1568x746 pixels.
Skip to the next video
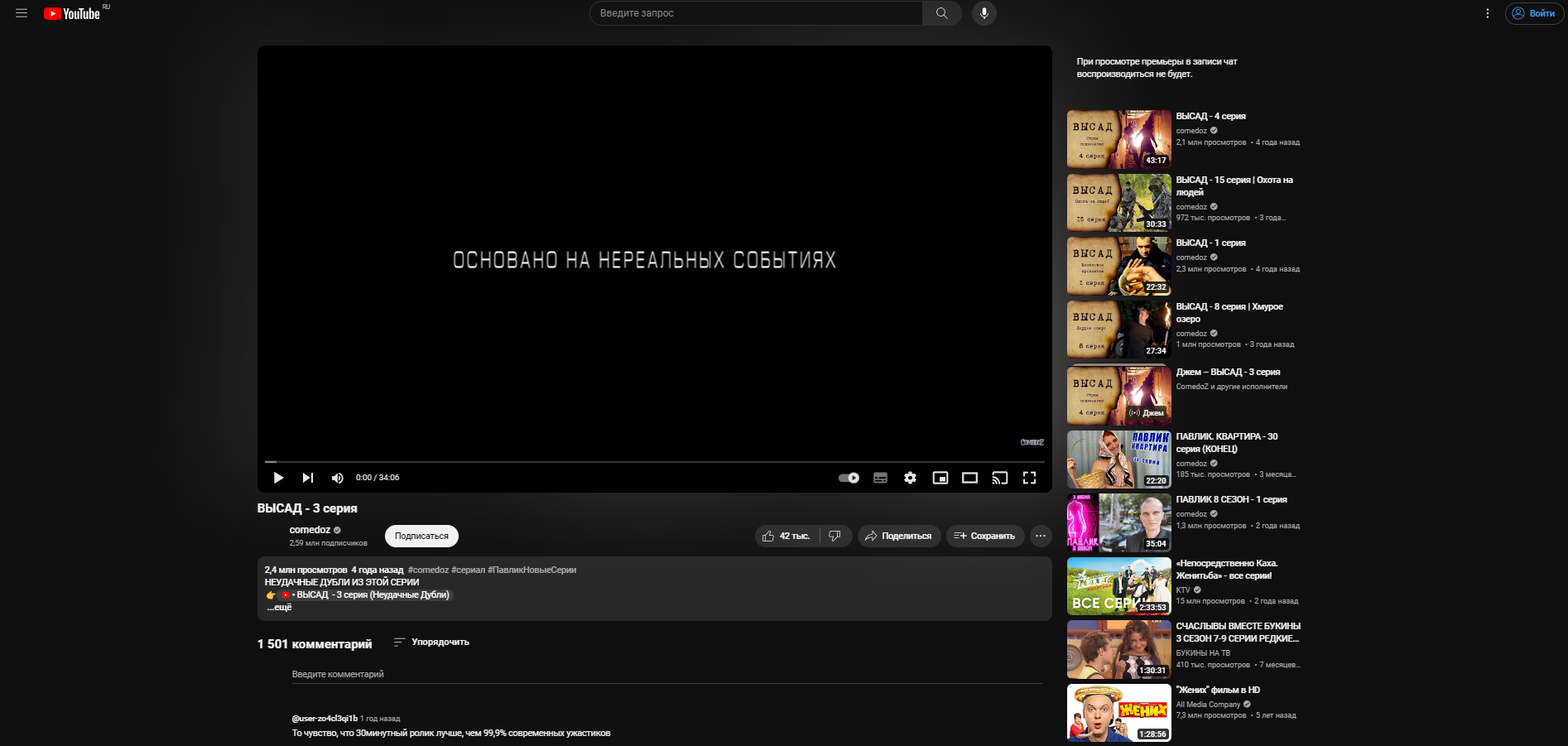[x=308, y=478]
